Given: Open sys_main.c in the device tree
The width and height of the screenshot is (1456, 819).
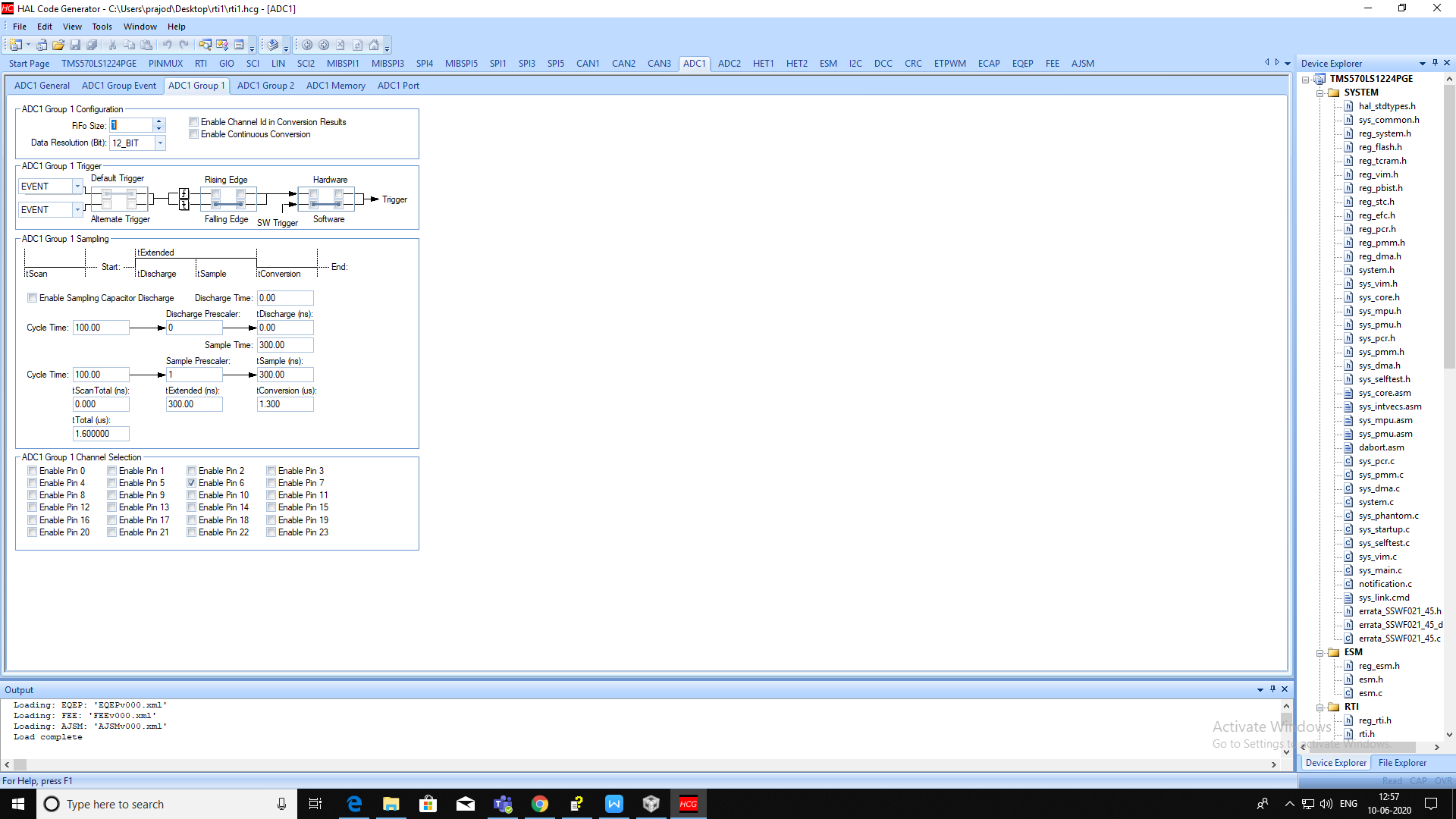Looking at the screenshot, I should click(1379, 570).
